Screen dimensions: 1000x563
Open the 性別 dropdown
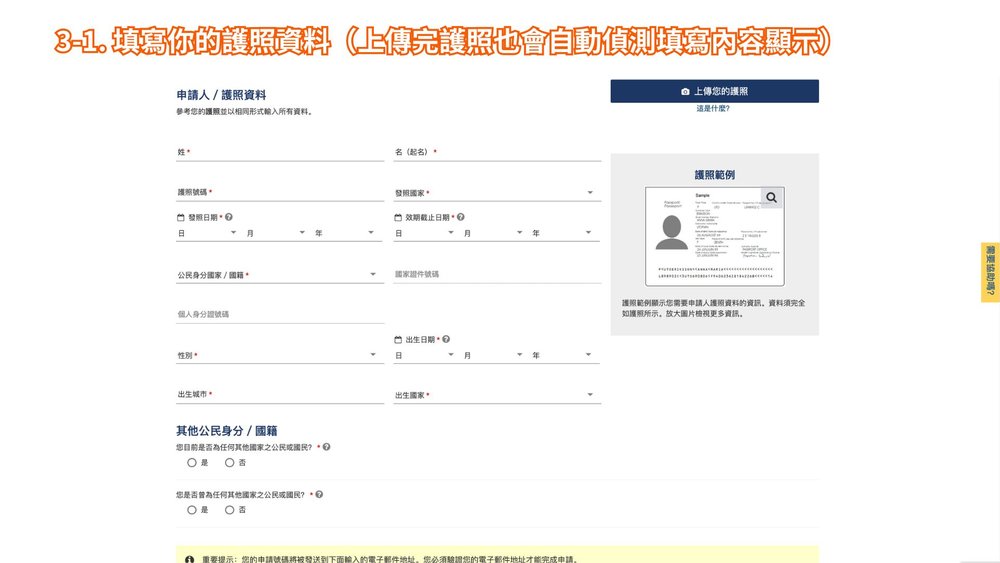coord(279,355)
